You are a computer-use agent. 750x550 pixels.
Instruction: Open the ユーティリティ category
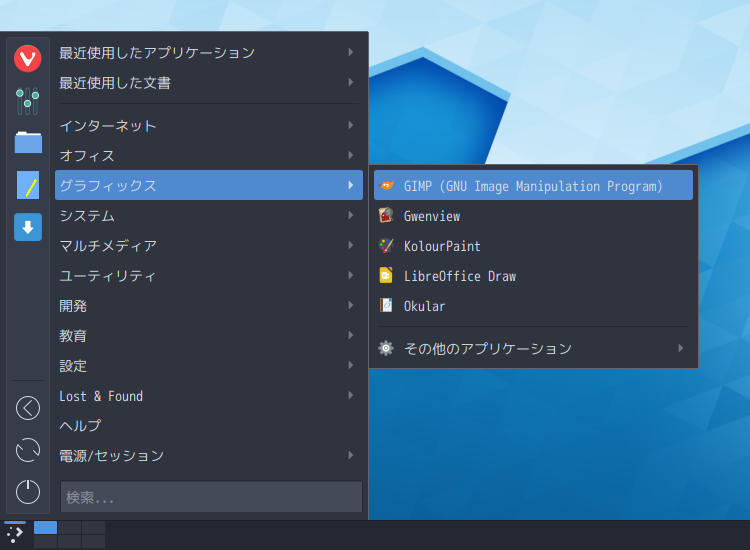(209, 275)
